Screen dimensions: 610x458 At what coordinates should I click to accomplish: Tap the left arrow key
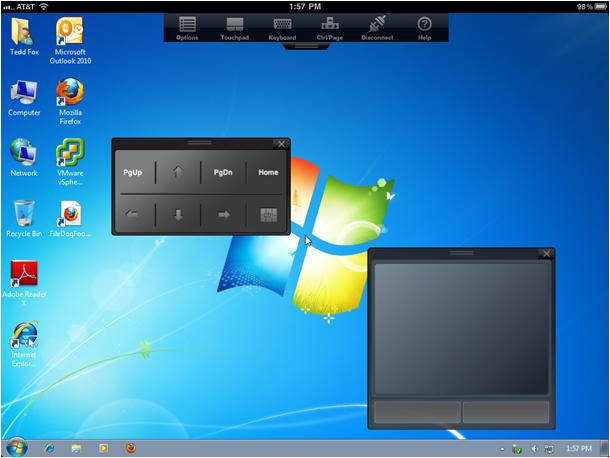133,214
